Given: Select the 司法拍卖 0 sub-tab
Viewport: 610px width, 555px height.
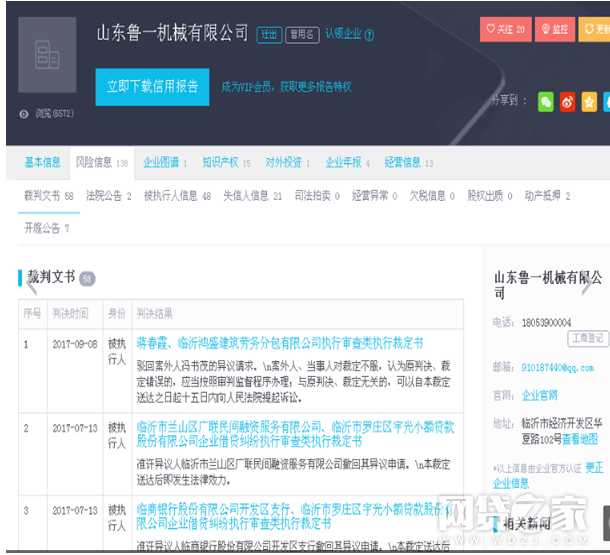Looking at the screenshot, I should [x=317, y=196].
